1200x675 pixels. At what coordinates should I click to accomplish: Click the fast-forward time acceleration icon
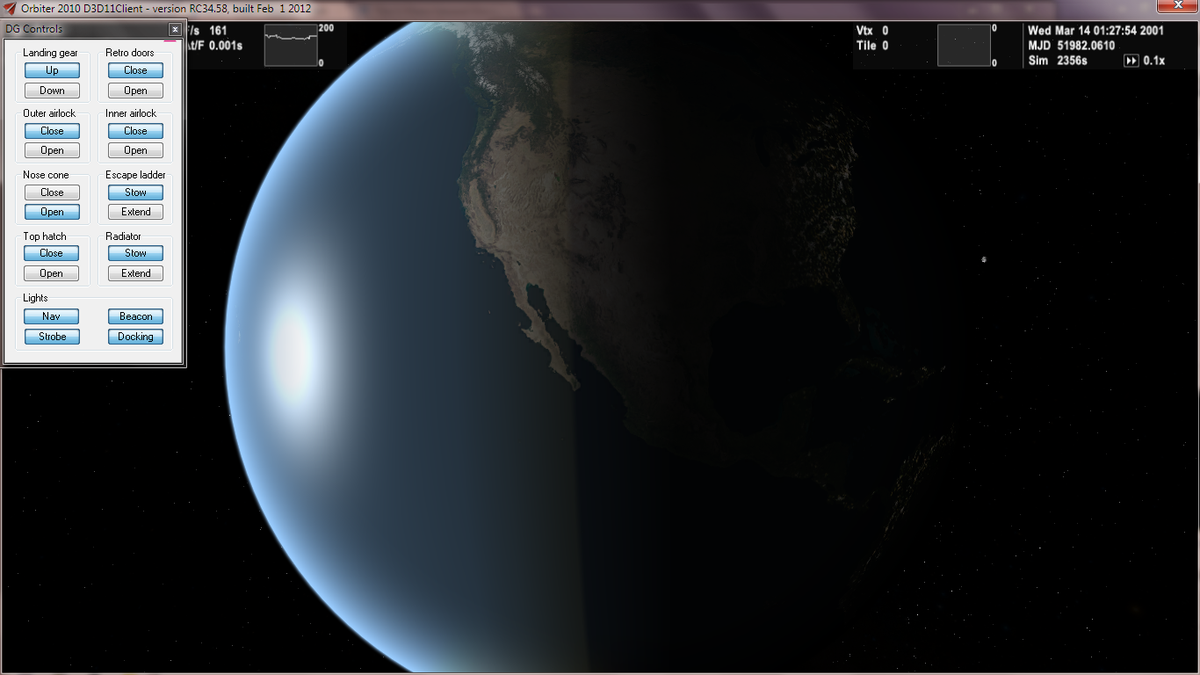point(1131,61)
